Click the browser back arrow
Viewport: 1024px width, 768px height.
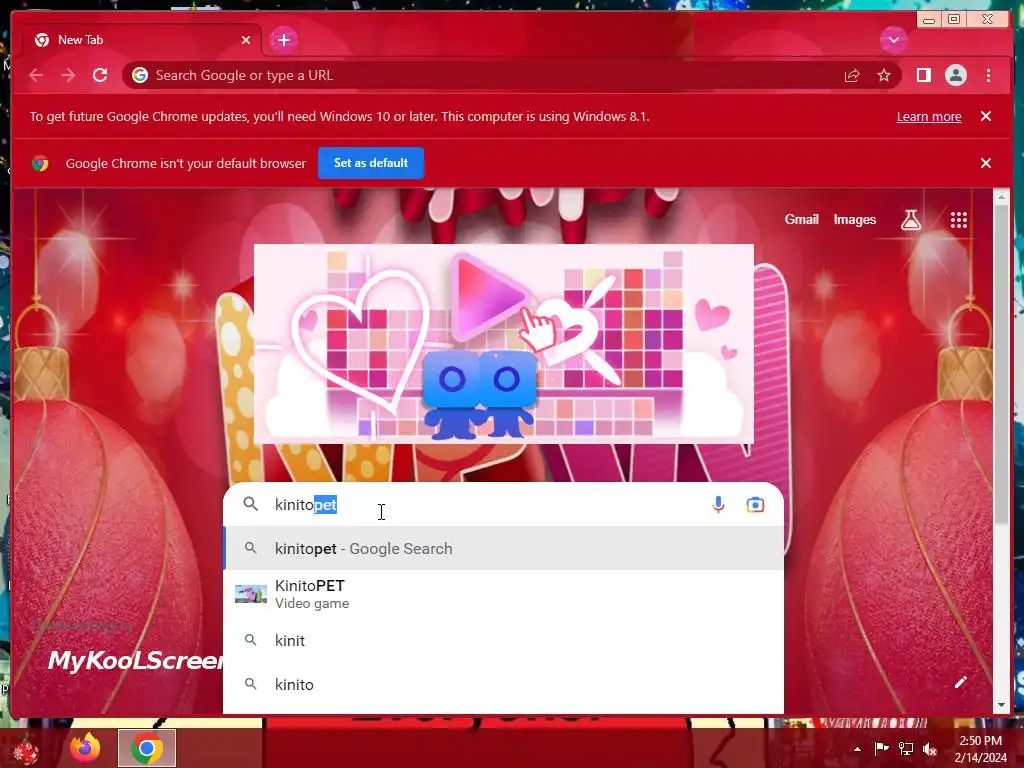pyautogui.click(x=36, y=76)
